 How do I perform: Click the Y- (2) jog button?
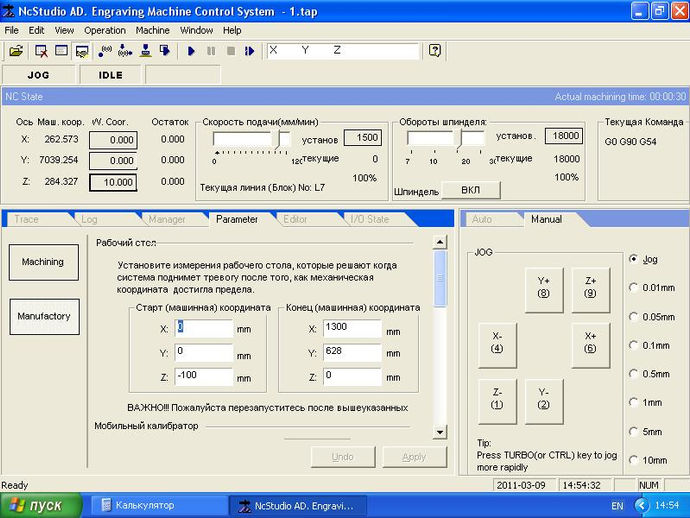pos(544,401)
